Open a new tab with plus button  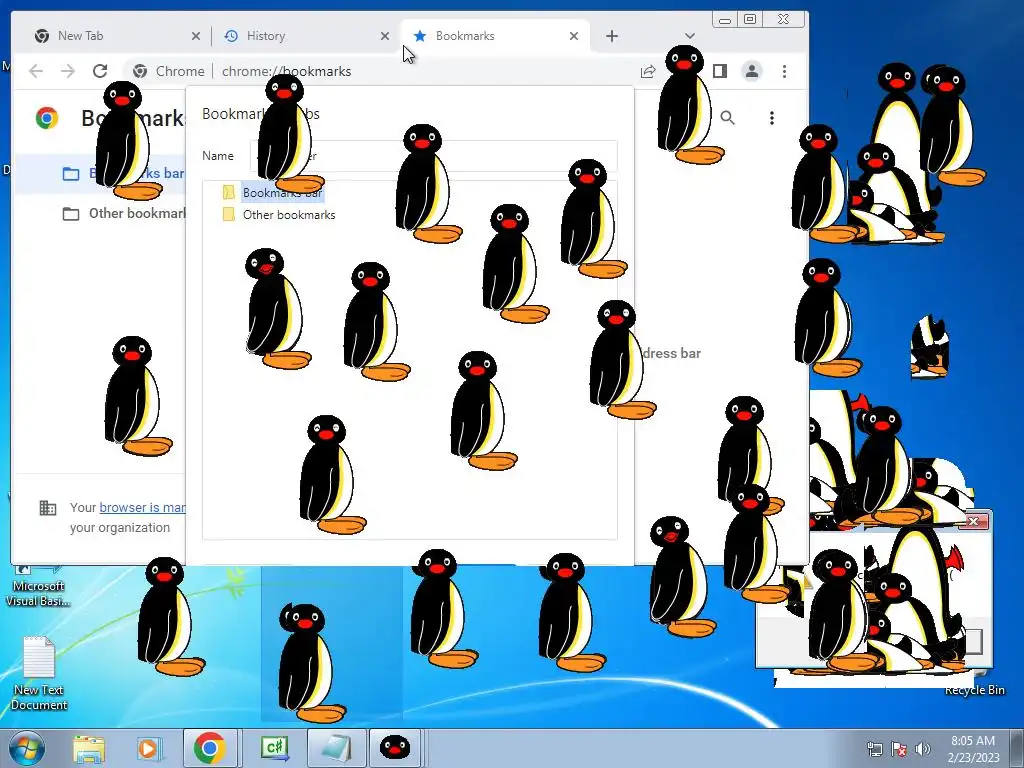tap(611, 37)
